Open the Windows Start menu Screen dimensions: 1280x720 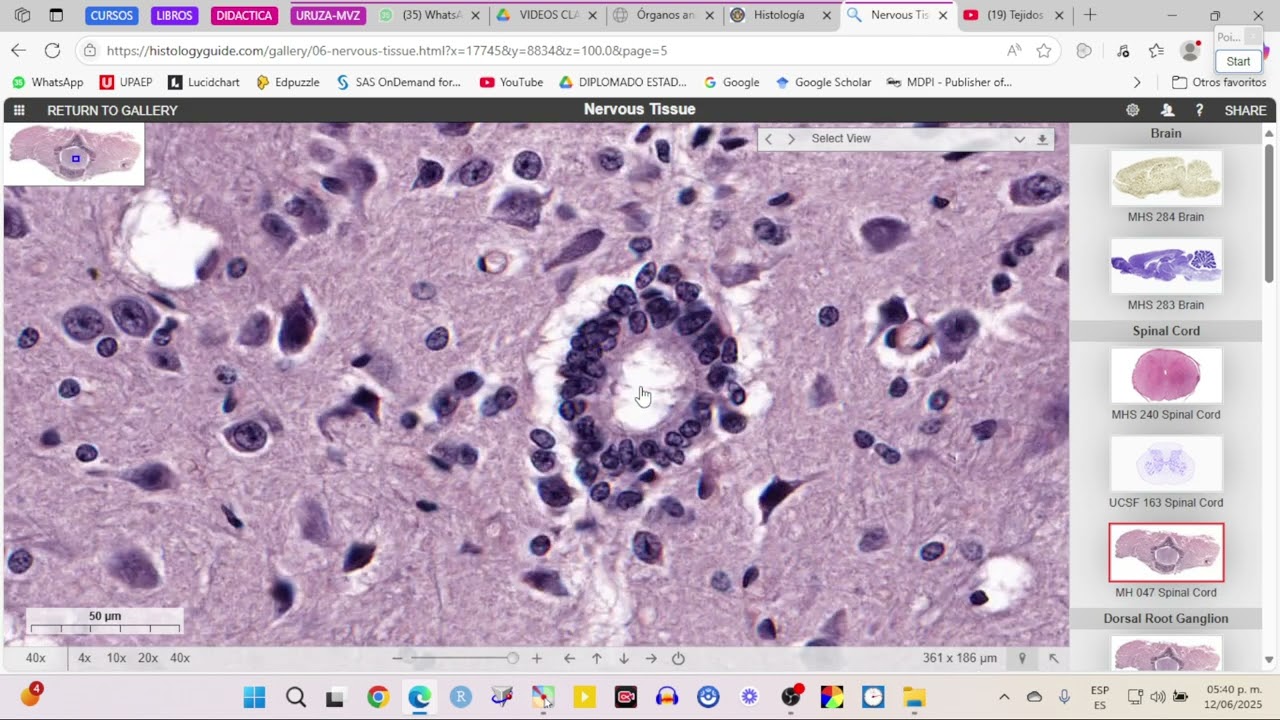[254, 697]
